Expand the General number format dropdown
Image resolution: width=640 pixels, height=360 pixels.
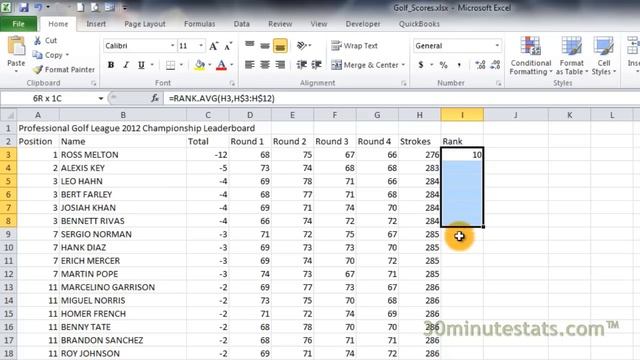click(x=497, y=46)
